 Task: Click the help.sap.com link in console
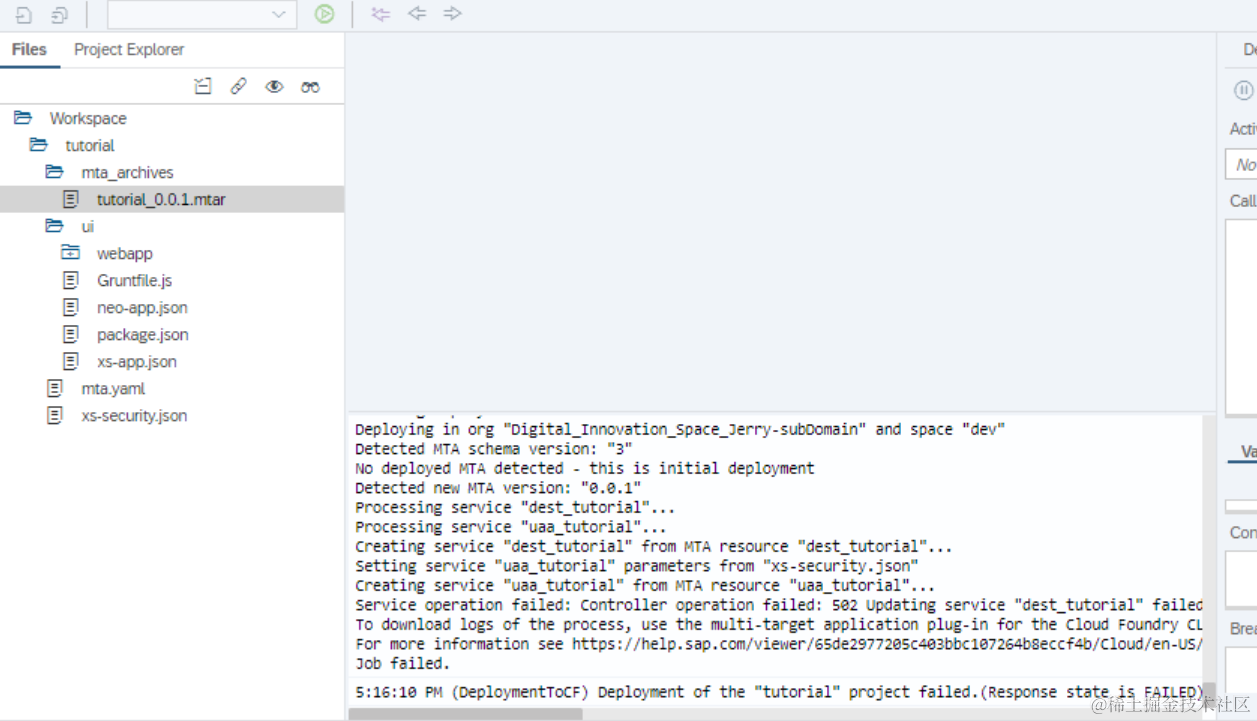click(887, 644)
